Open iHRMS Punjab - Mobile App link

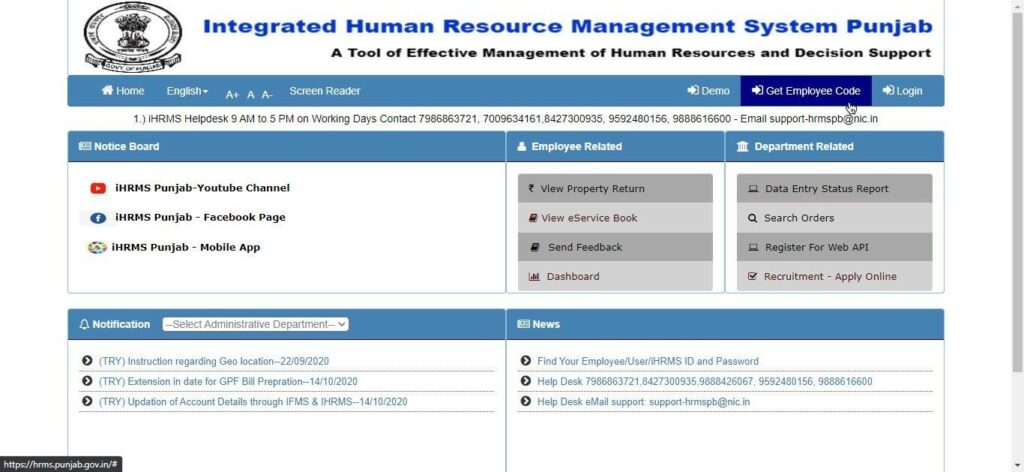[185, 247]
